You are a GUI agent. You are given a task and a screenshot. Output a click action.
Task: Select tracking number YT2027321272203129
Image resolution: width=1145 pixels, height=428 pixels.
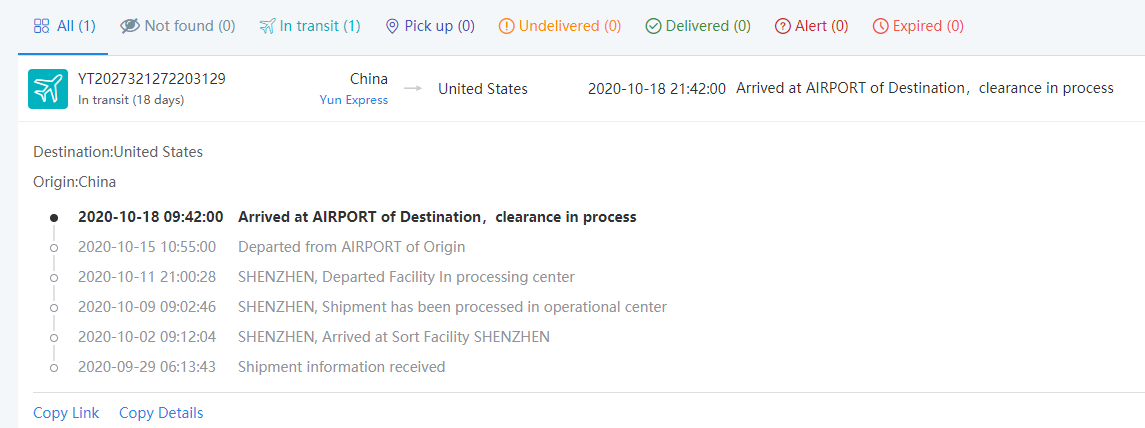click(152, 79)
